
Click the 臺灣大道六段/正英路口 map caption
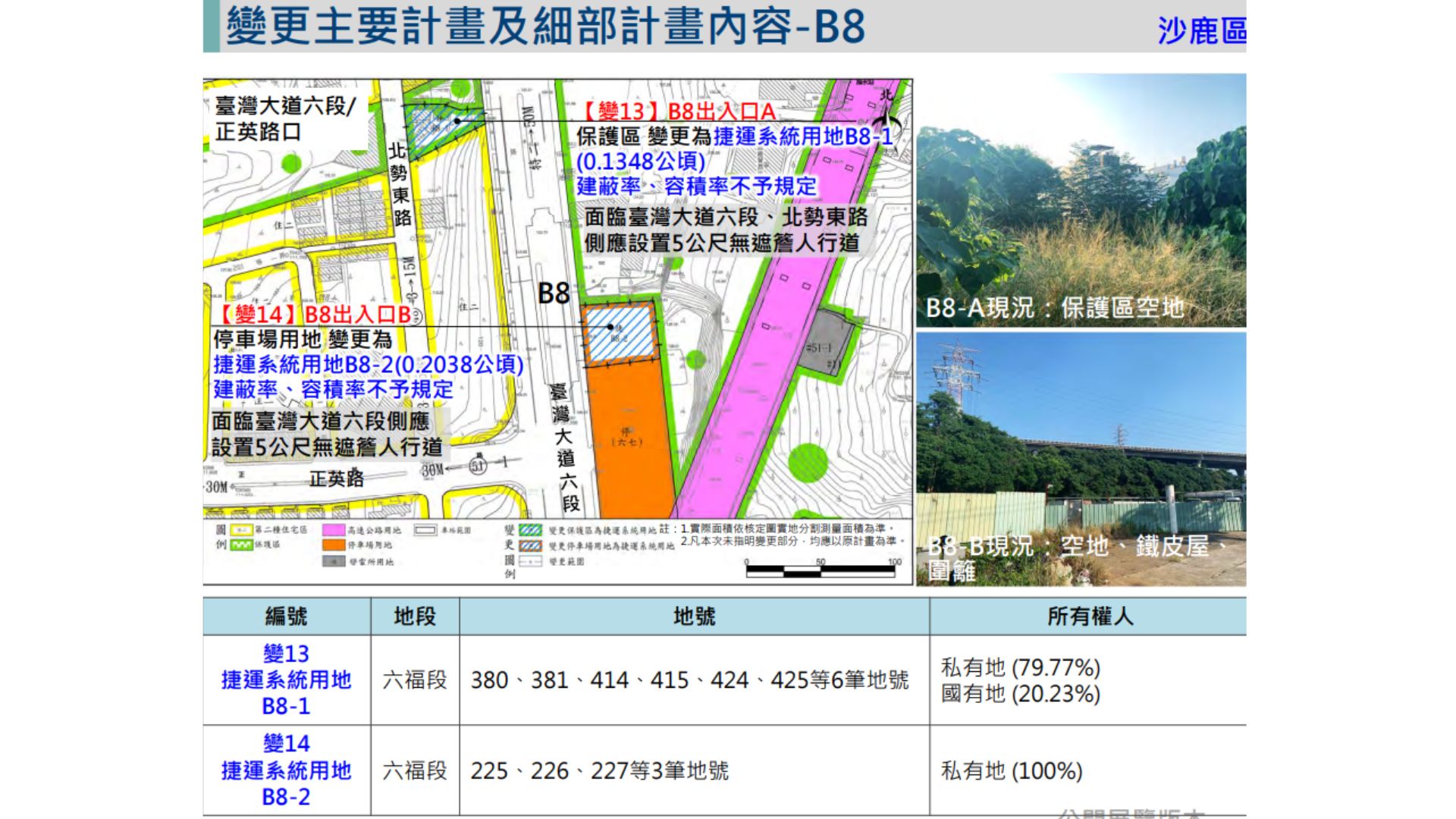(x=285, y=118)
